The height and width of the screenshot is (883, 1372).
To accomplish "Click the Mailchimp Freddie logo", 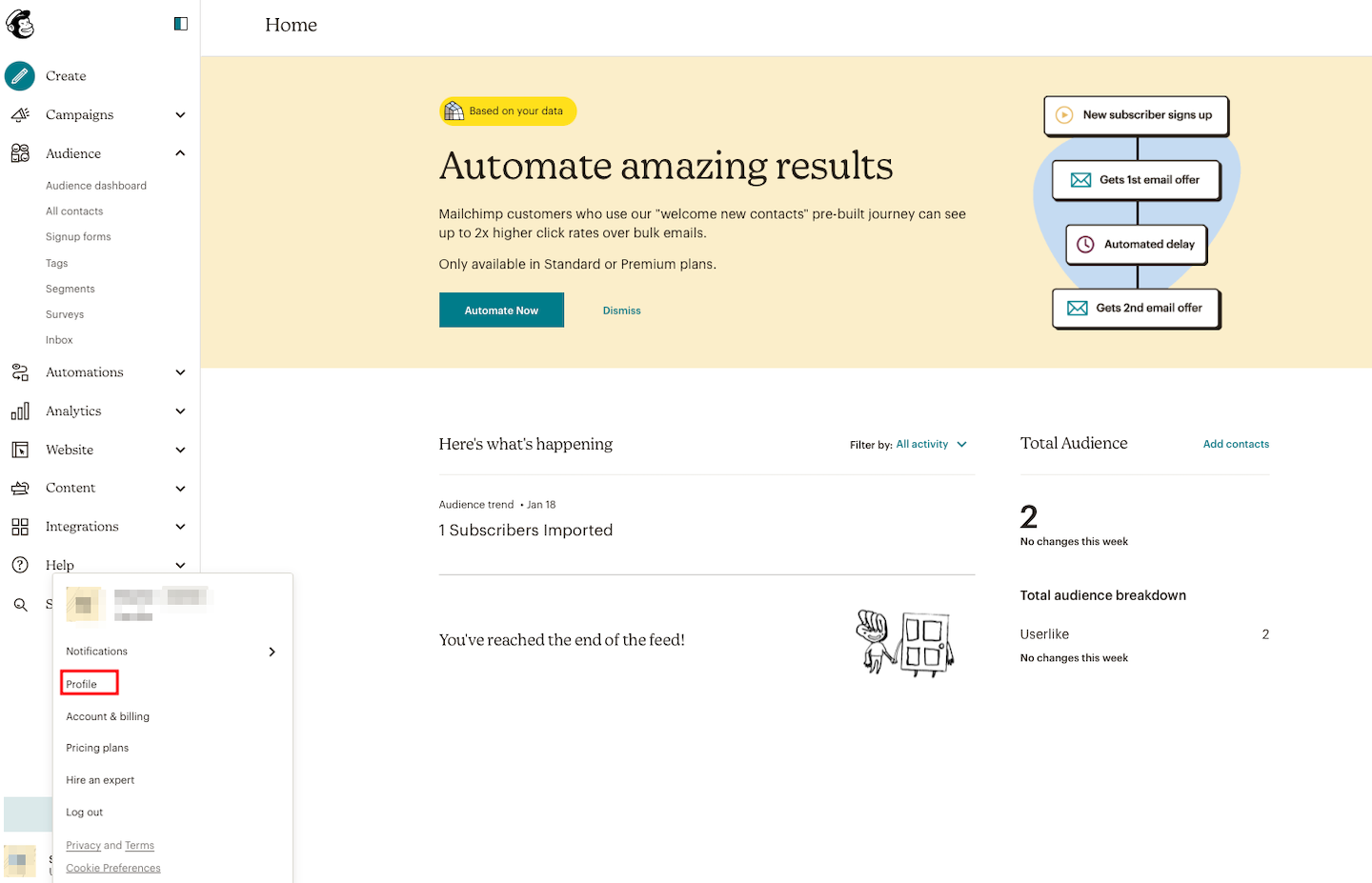I will [20, 24].
